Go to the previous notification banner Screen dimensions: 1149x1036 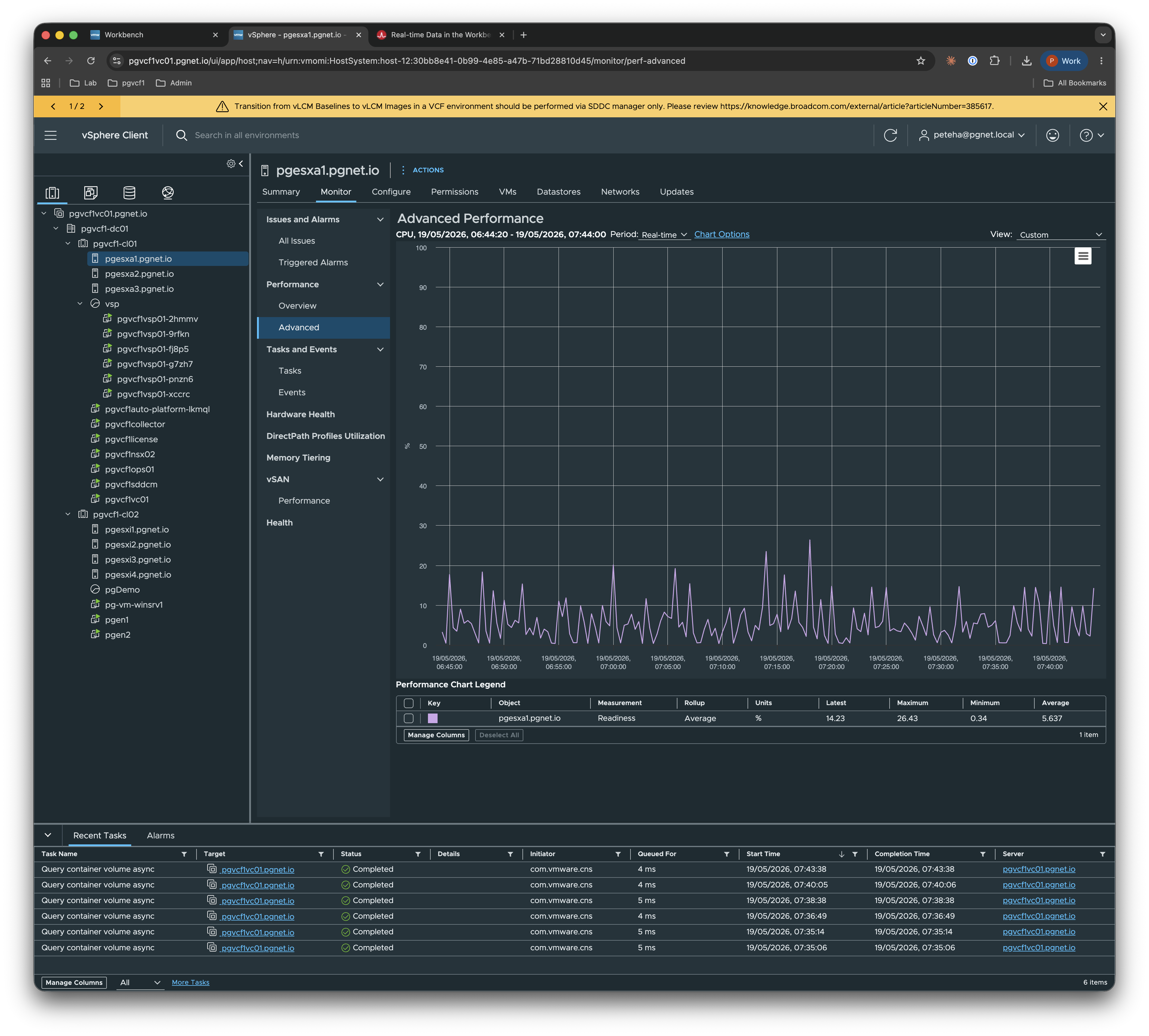coord(54,106)
